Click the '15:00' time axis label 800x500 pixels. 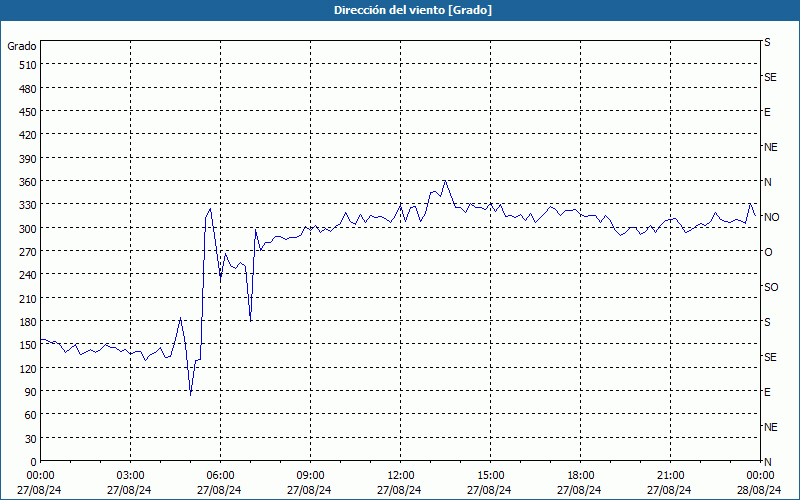point(490,476)
